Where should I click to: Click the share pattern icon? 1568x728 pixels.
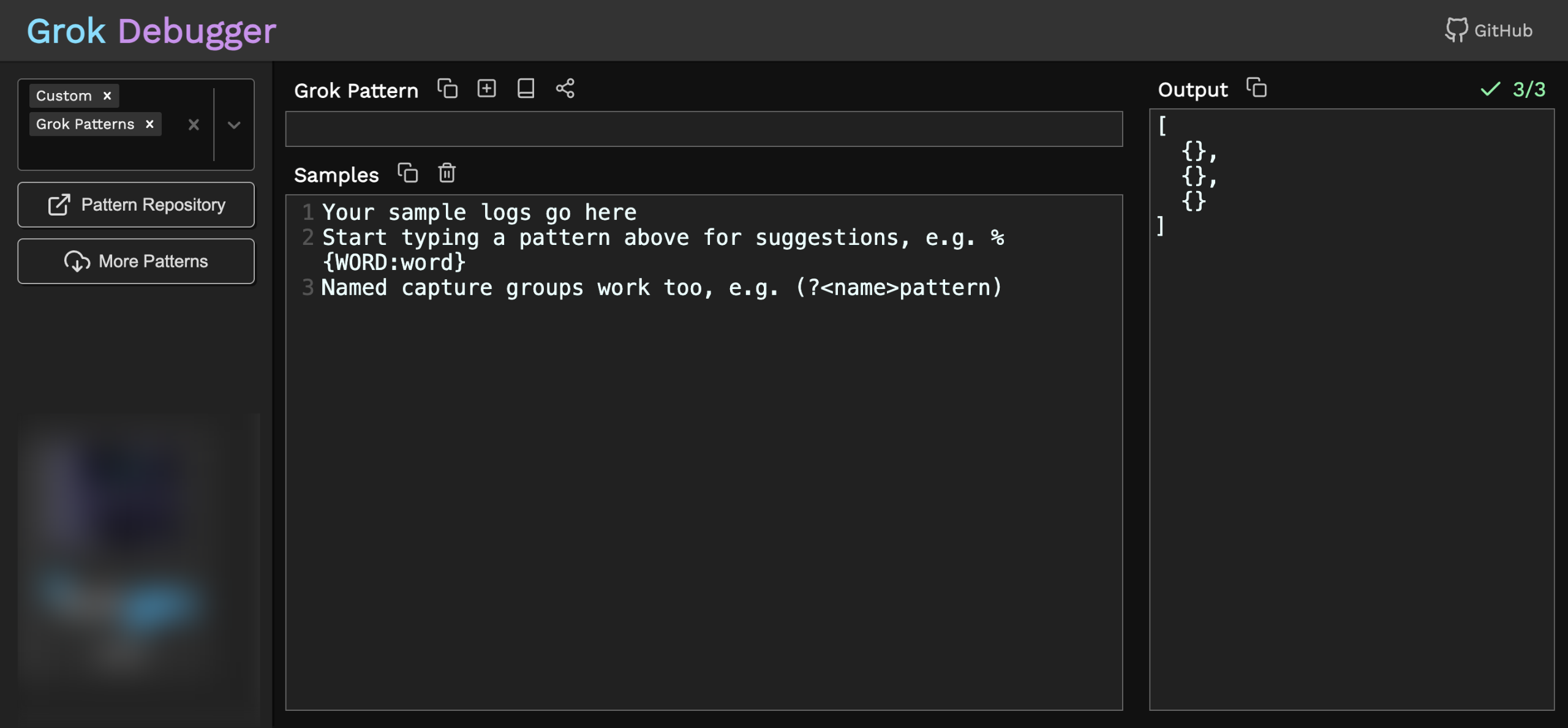pos(565,89)
